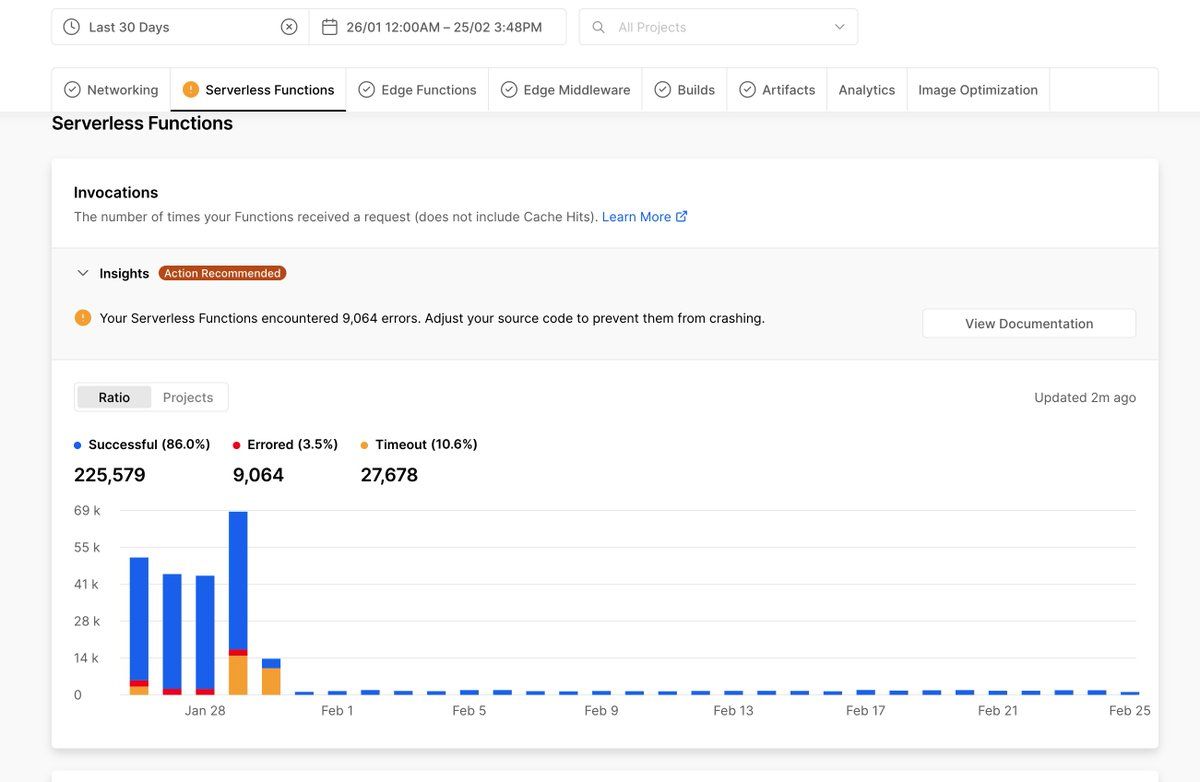Toggle the Timeout series legend

(419, 444)
